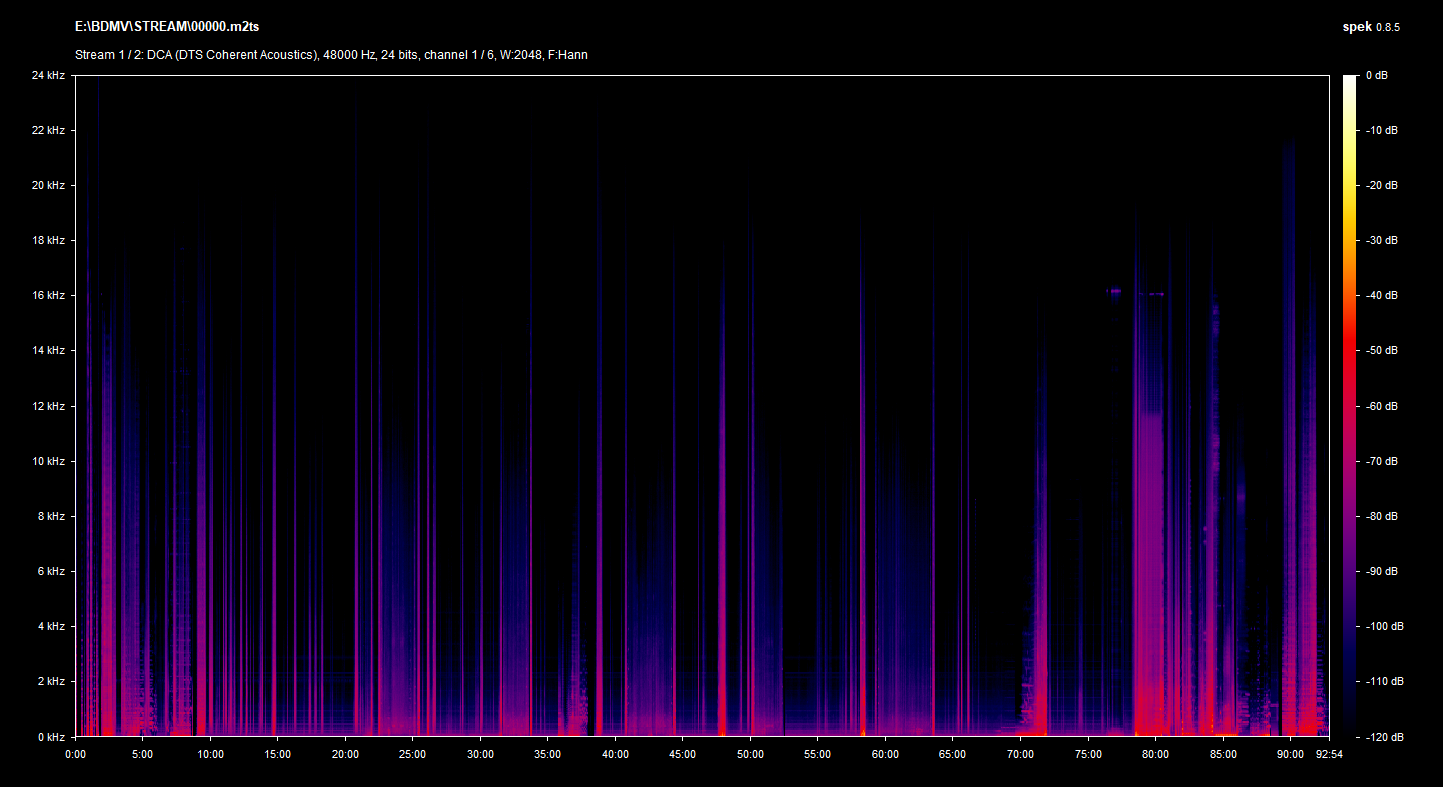Select the 0:00 time axis marker
Screen dimensions: 1443x787
[x=75, y=754]
